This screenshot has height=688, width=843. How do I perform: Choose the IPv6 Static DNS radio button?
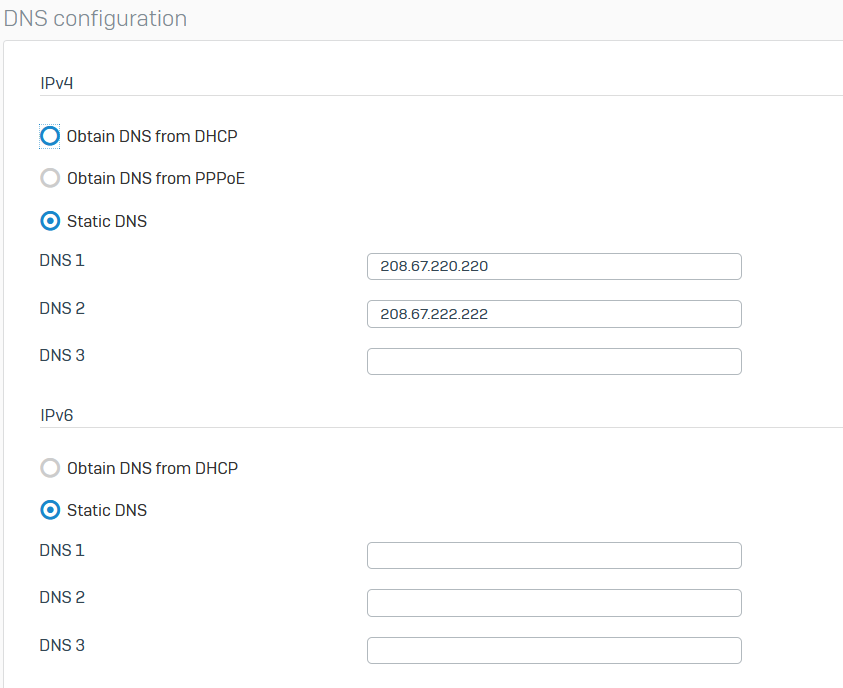(50, 510)
